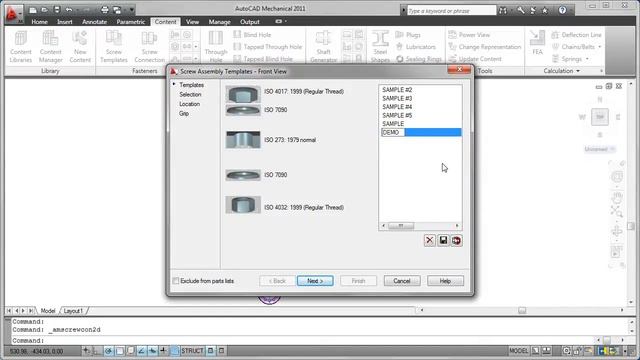Viewport: 640px width, 360px height.
Task: Open the FEA calculation tool
Action: pos(538,43)
